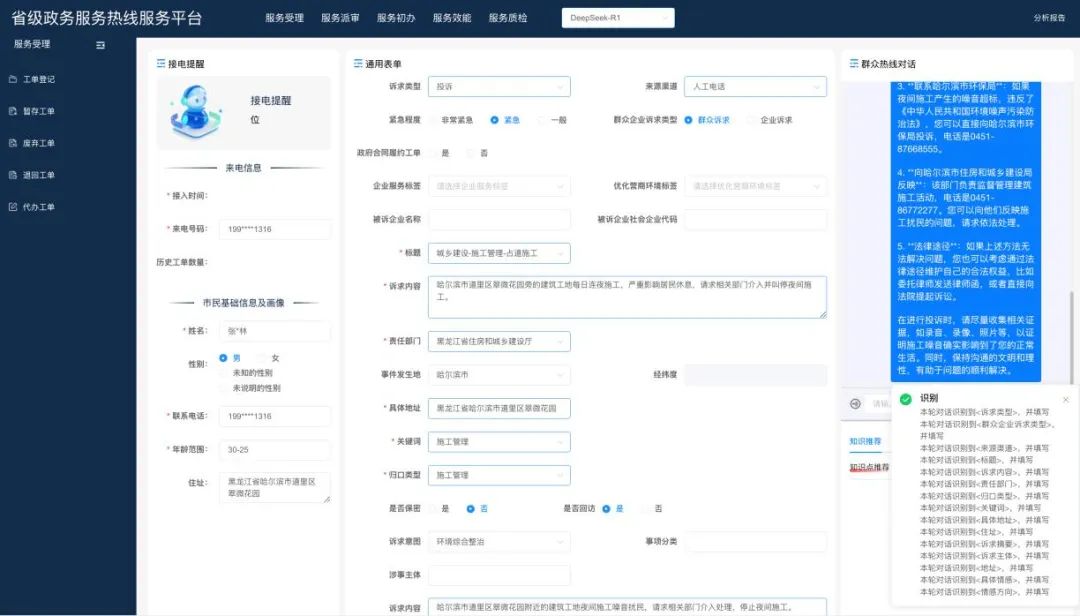Click 分析报告 in the top right

1048,18
